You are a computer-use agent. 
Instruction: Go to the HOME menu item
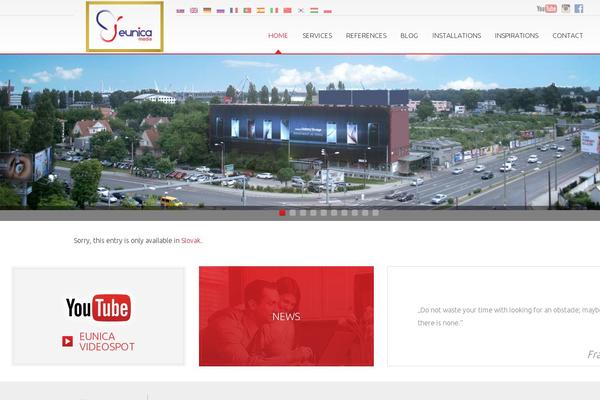pos(278,36)
